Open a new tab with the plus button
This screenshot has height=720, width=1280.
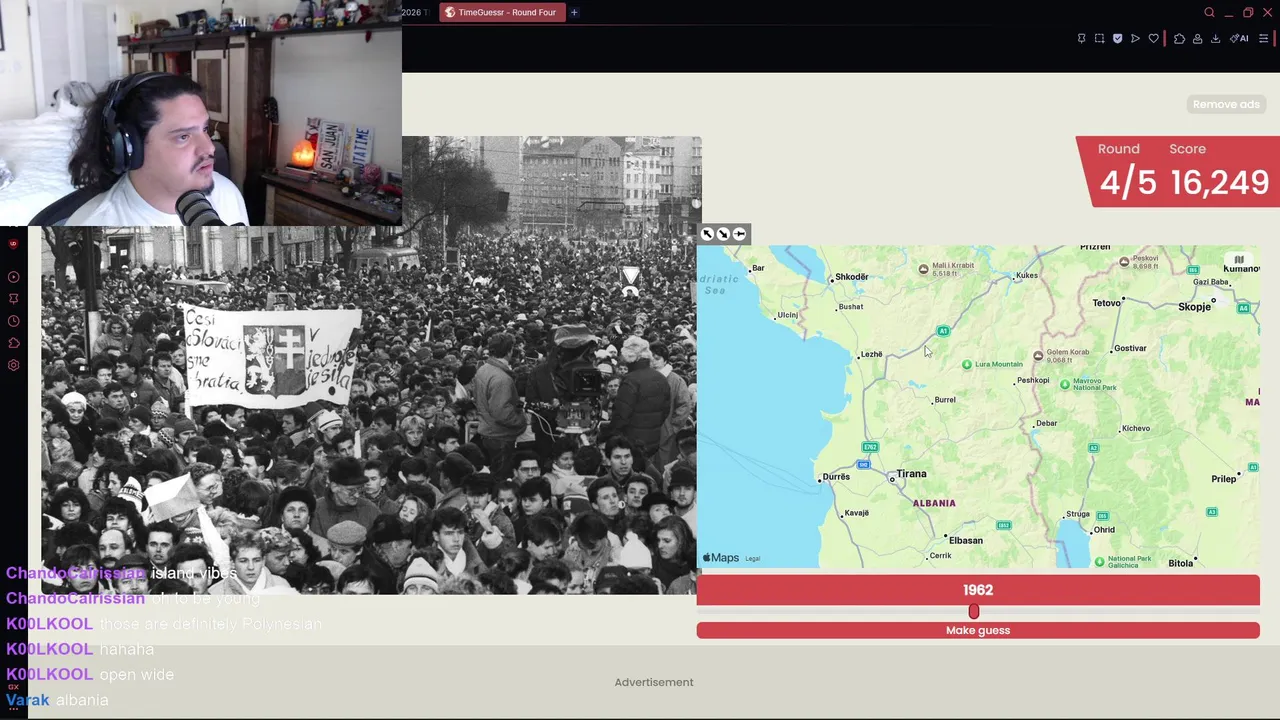click(574, 12)
